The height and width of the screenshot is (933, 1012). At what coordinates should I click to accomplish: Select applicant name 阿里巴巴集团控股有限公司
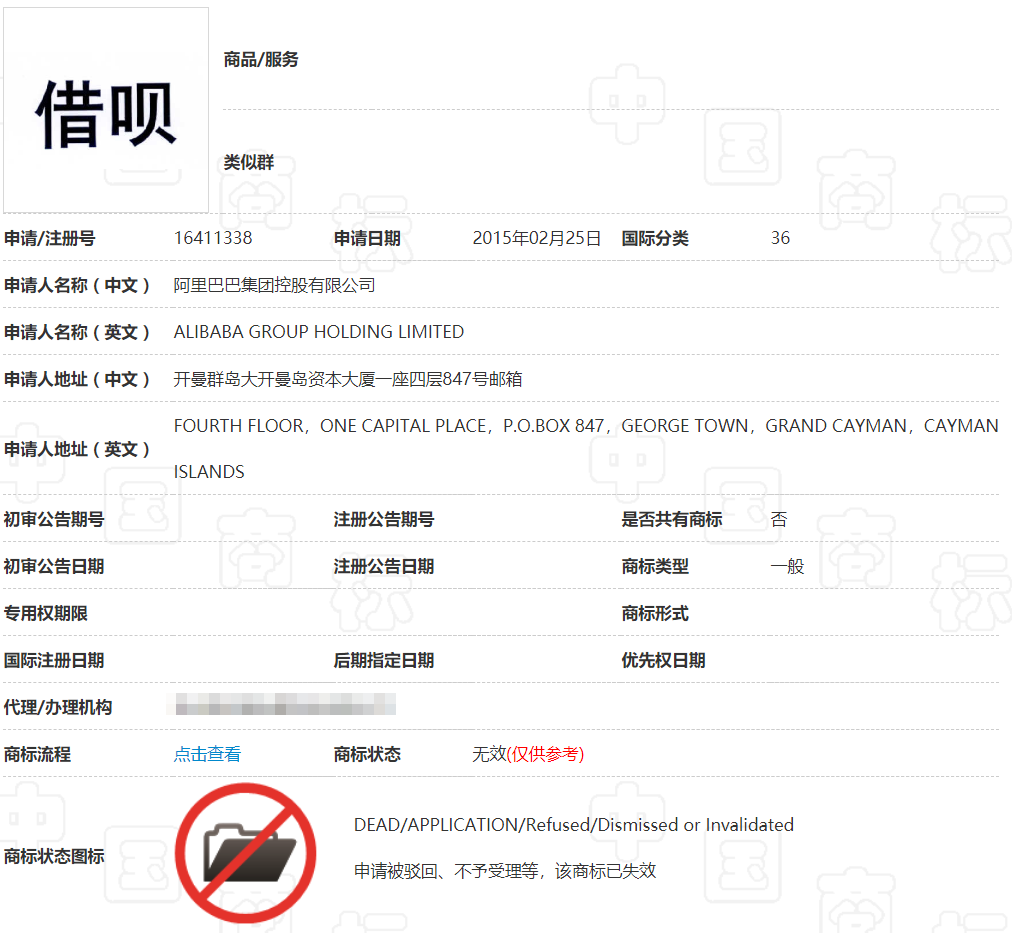[x=274, y=285]
